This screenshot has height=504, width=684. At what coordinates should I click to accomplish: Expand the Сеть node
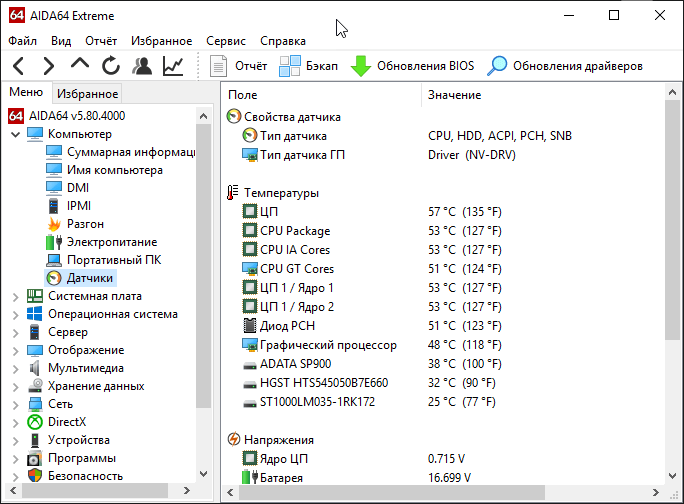[16, 405]
